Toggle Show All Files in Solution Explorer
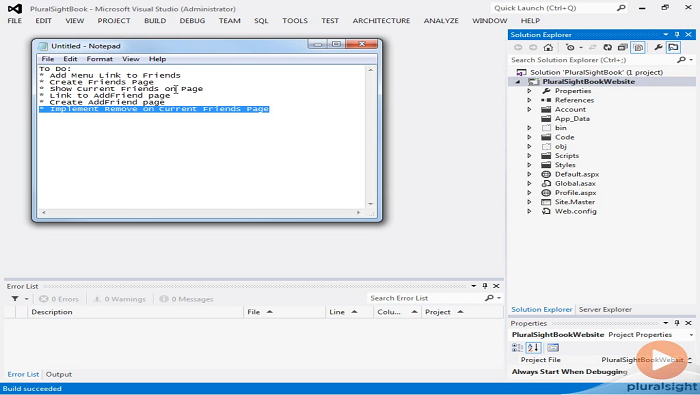 click(x=639, y=47)
